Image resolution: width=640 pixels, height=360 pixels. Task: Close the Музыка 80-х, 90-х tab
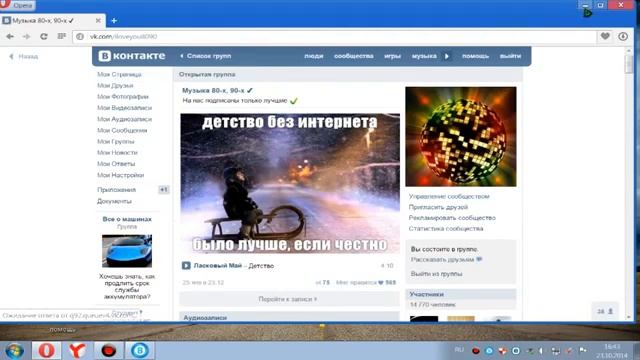pos(98,20)
